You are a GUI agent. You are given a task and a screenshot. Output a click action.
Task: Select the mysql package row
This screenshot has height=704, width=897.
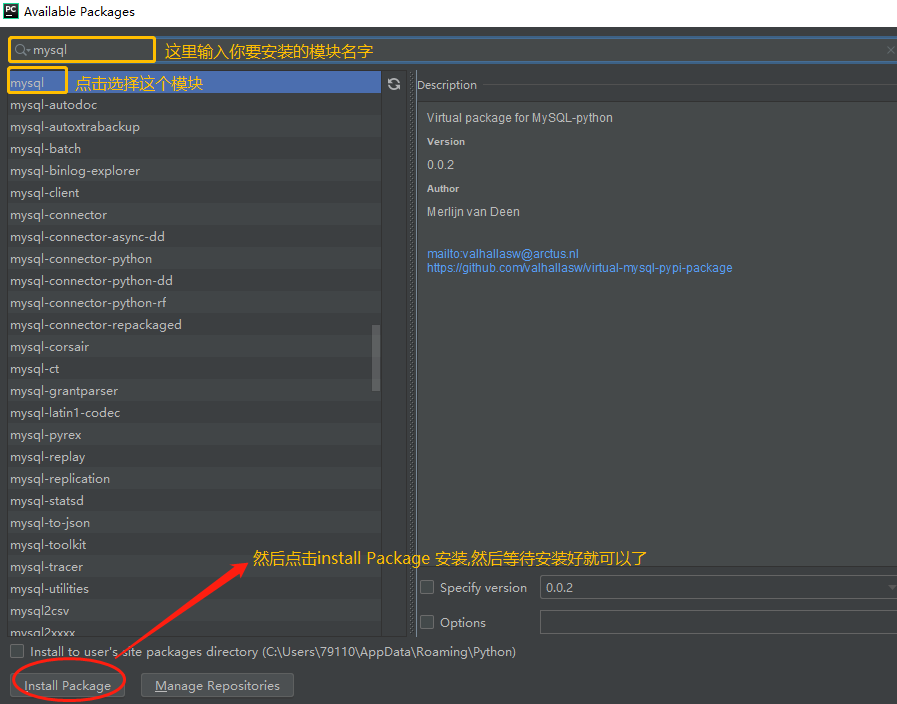click(x=195, y=82)
